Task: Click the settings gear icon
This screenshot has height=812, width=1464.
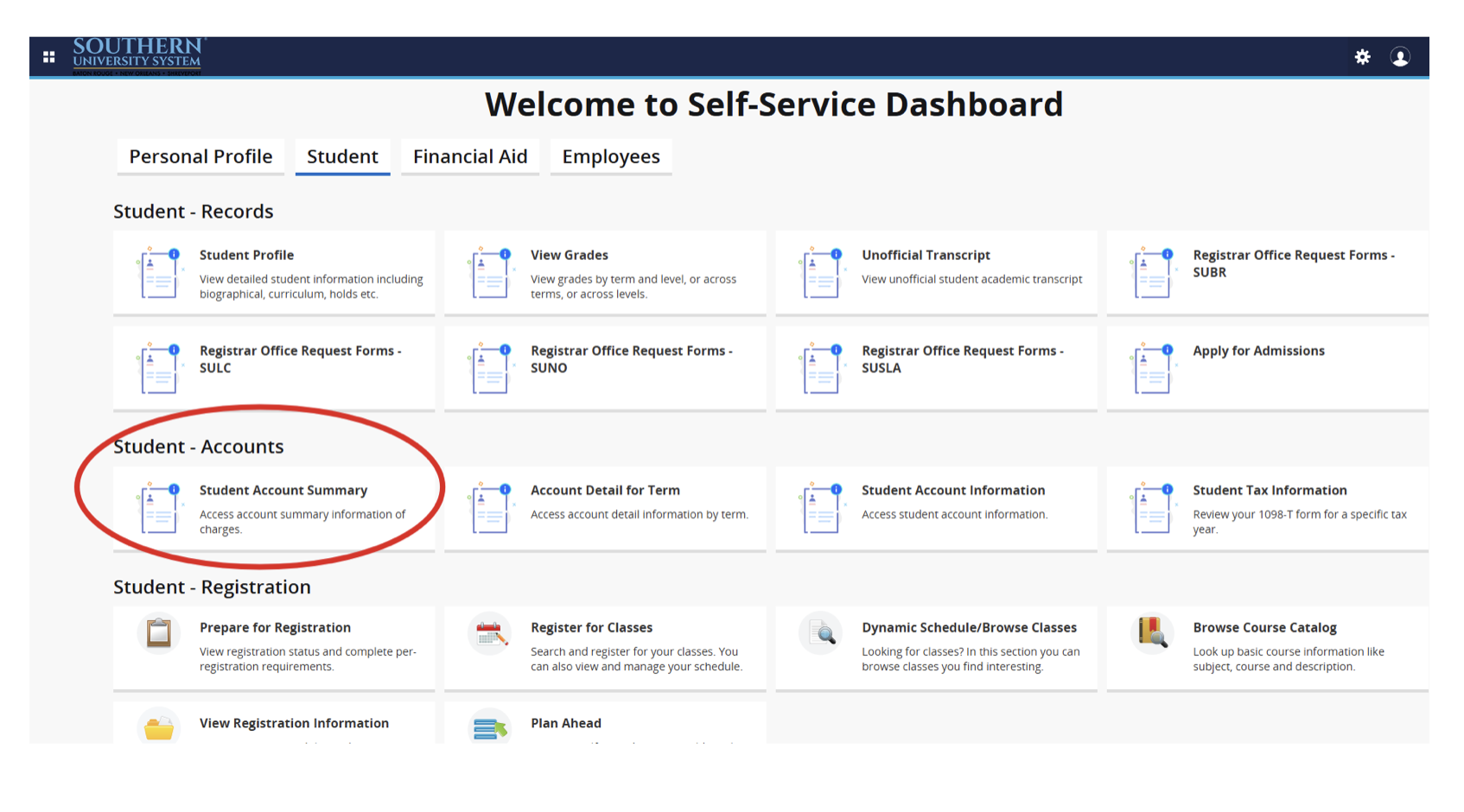Action: pyautogui.click(x=1362, y=57)
